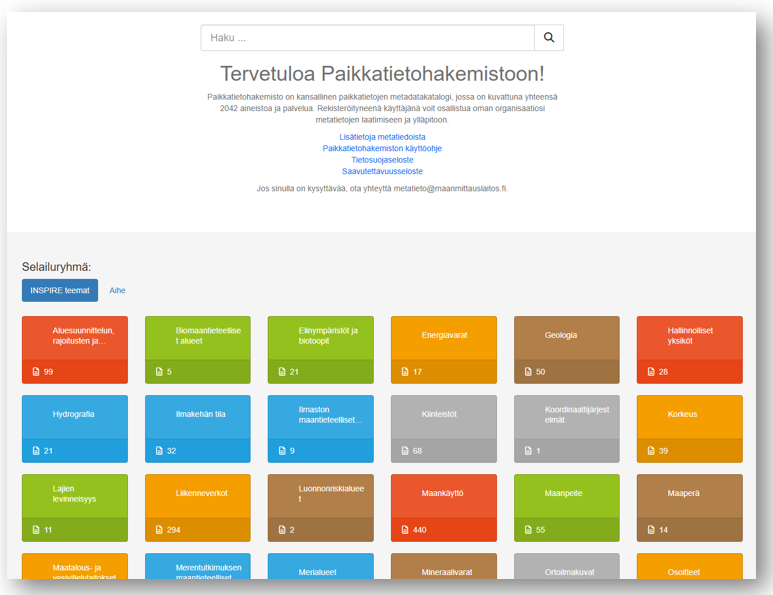Open the Tietosuojaseloste link
The height and width of the screenshot is (595, 773).
pos(382,160)
